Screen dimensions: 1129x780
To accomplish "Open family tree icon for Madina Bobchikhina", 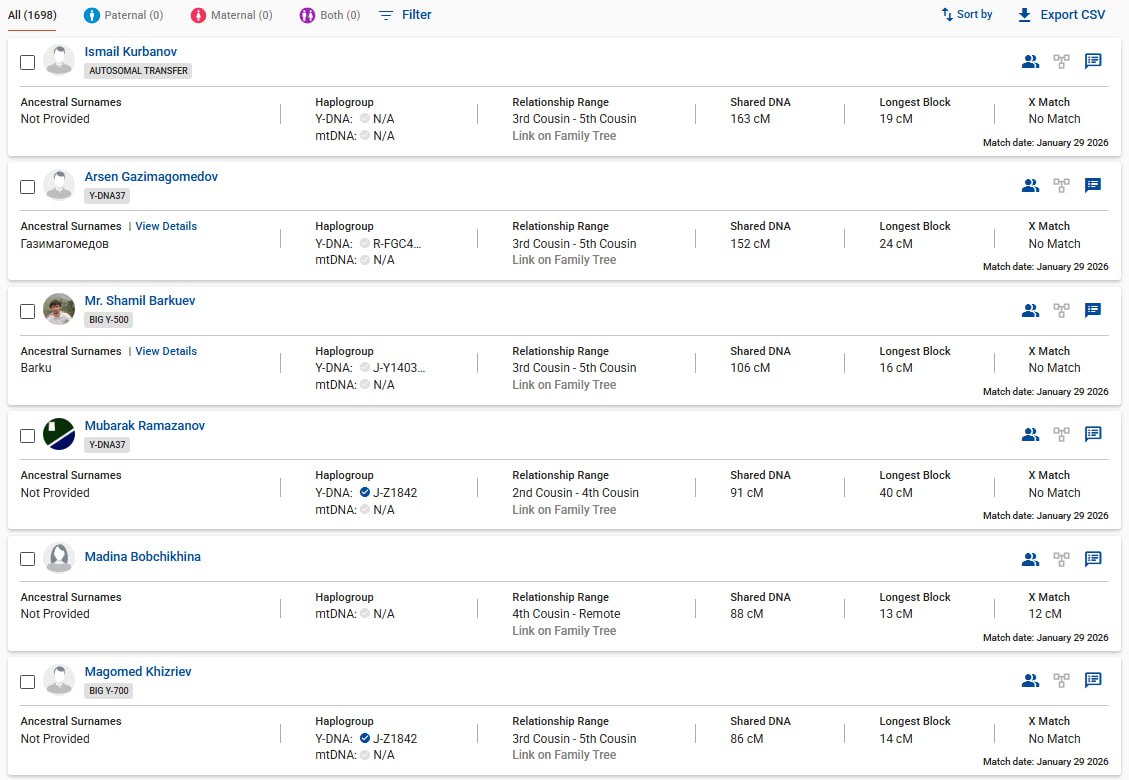I will tap(1061, 559).
